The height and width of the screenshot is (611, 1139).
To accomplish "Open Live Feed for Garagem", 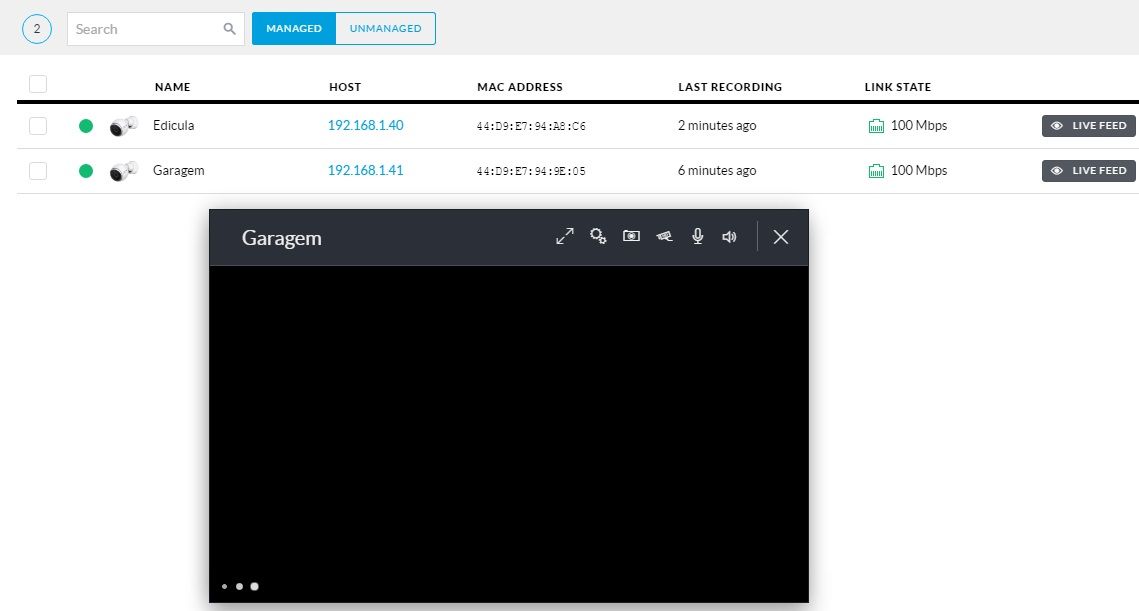I will coord(1088,171).
